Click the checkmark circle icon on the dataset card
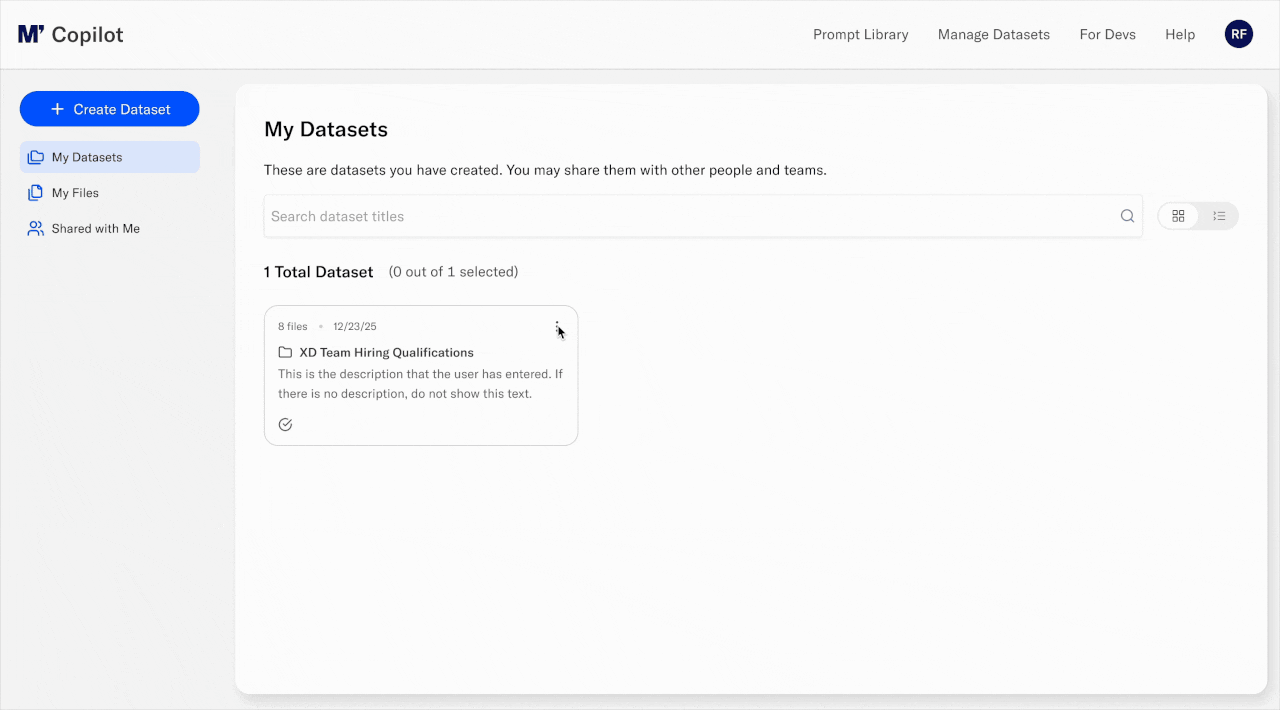Viewport: 1280px width, 710px height. click(285, 423)
